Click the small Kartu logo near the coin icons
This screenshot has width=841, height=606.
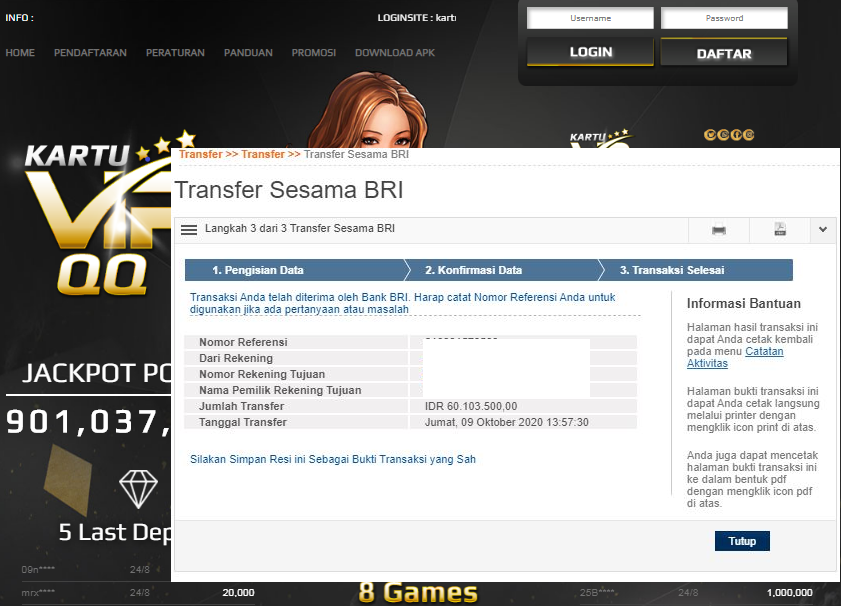(x=600, y=139)
